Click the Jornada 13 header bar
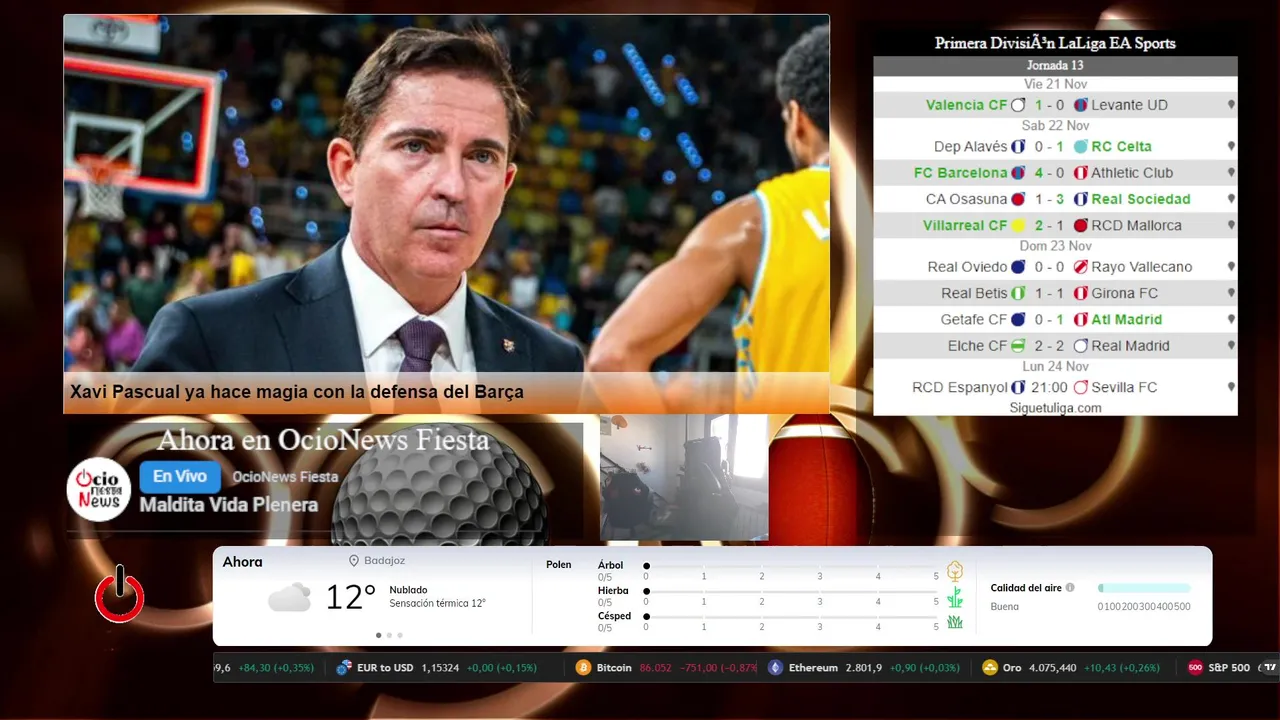The image size is (1280, 720). pos(1055,65)
